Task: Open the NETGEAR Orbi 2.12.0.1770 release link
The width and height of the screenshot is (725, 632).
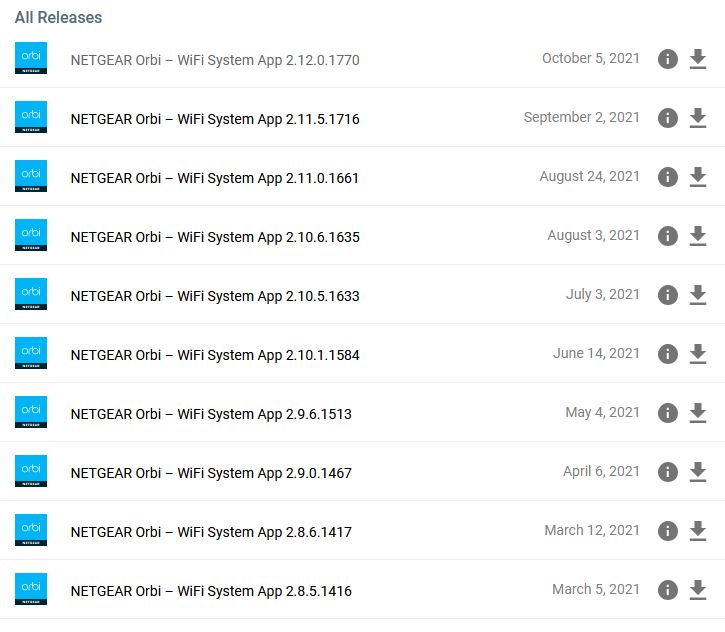Action: point(215,60)
